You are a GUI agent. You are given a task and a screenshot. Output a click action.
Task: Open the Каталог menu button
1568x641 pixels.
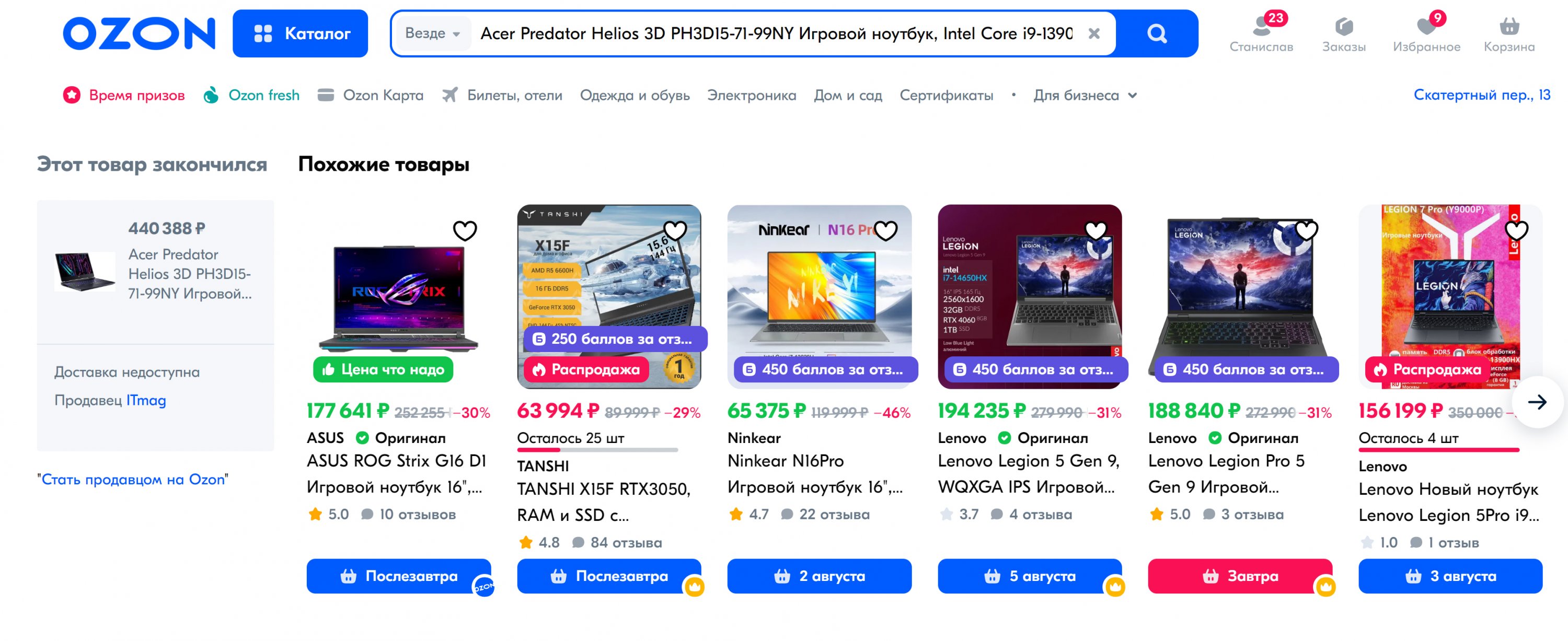coord(300,33)
